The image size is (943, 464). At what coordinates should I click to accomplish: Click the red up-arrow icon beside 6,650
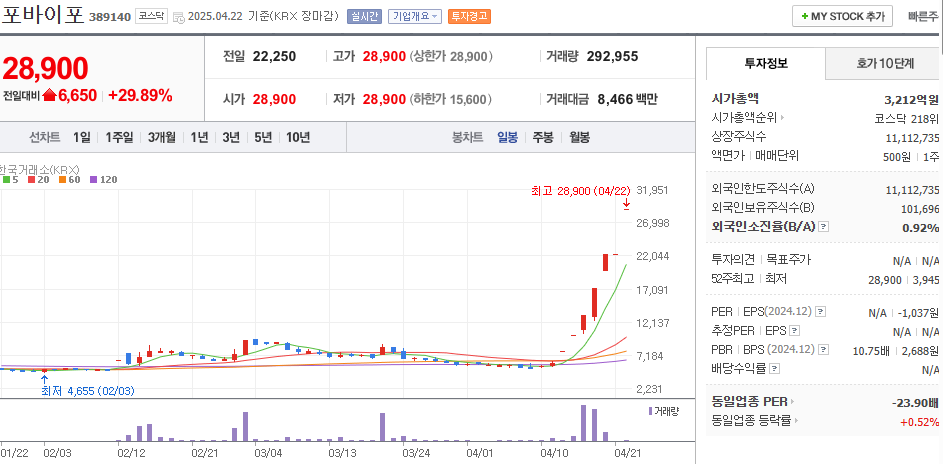(x=49, y=95)
